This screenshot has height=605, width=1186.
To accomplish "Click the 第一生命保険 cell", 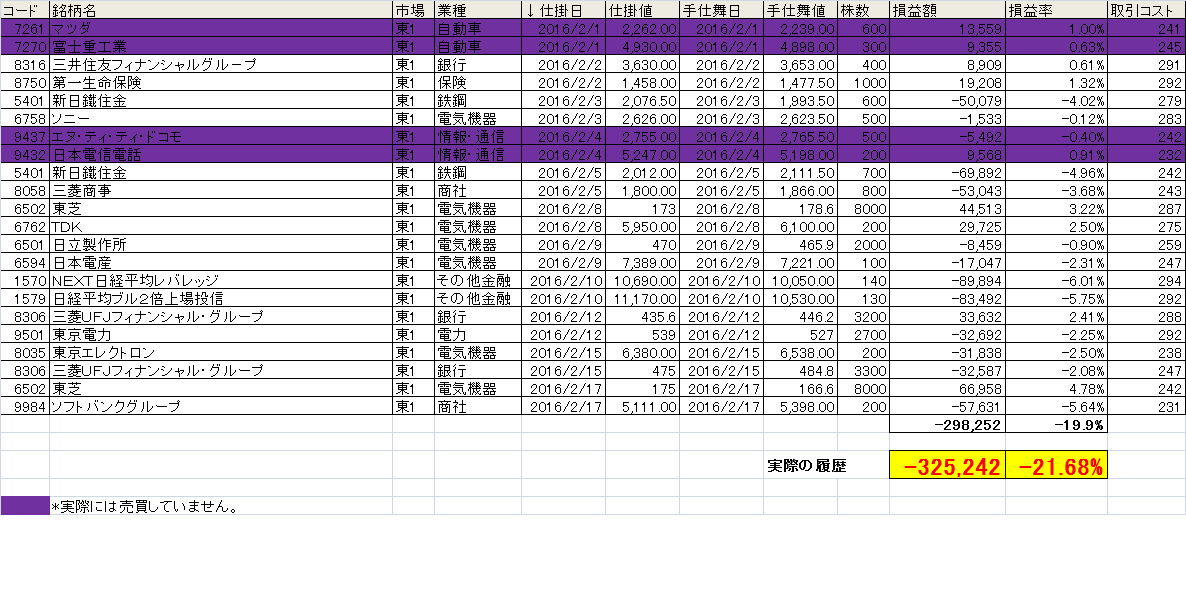I will tap(221, 82).
